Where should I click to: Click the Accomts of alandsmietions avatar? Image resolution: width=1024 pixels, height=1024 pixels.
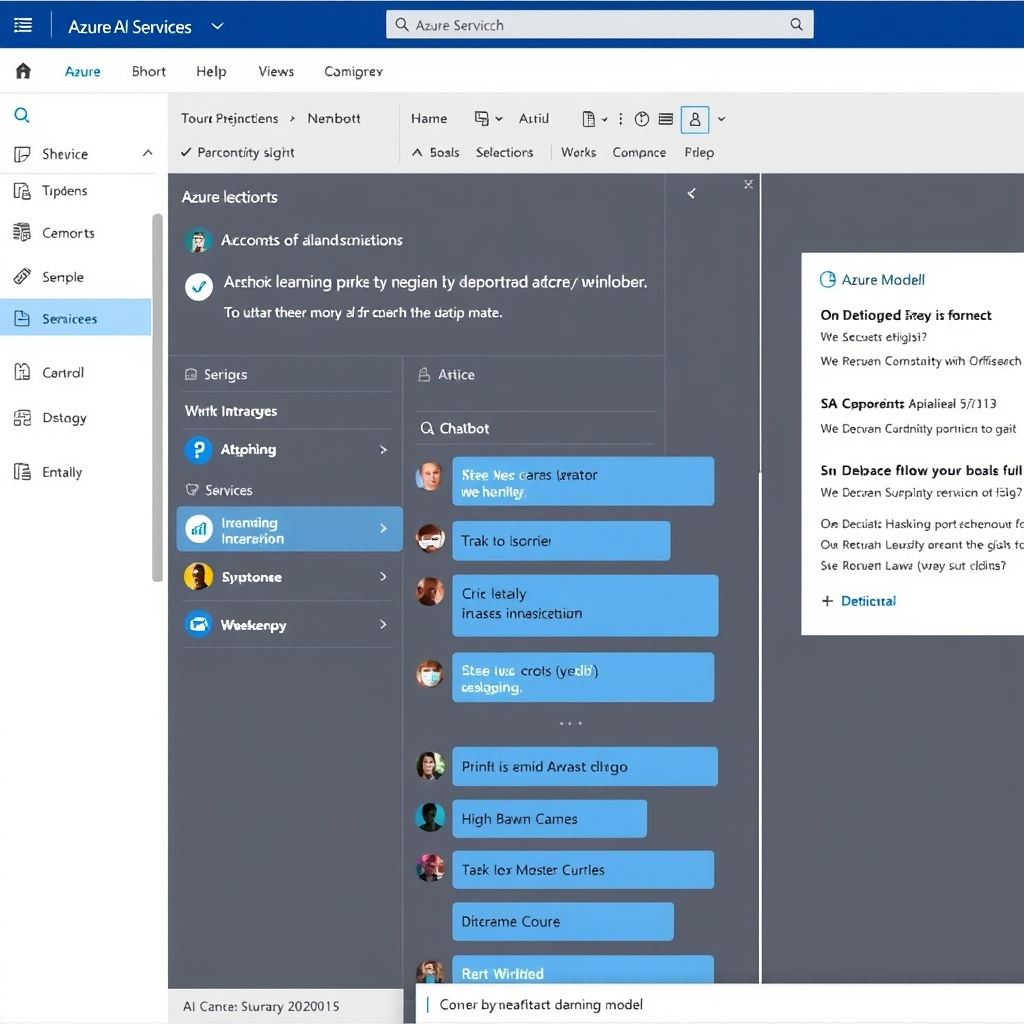(x=198, y=240)
